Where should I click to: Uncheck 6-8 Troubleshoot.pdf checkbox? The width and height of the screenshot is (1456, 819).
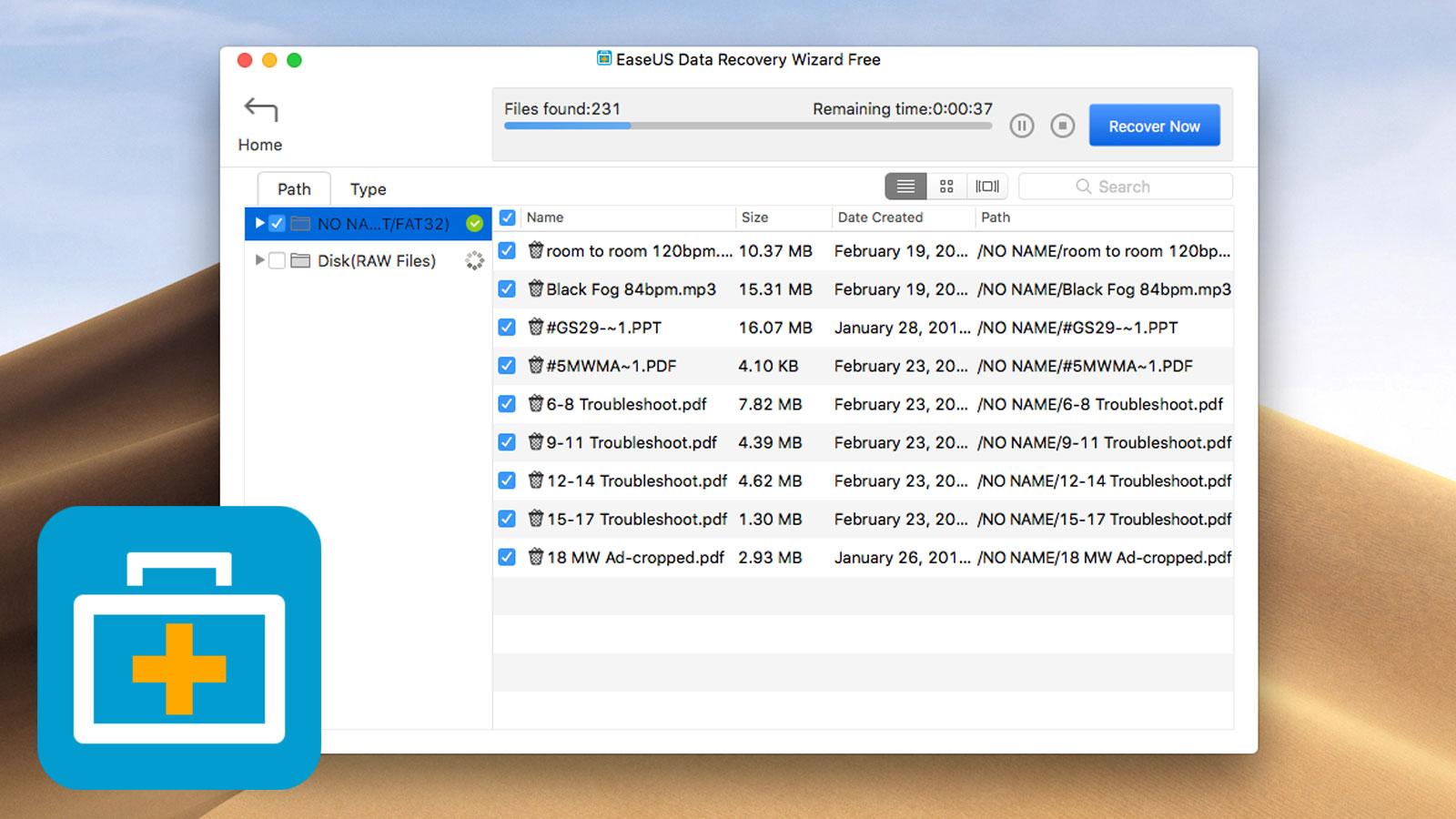pos(508,403)
